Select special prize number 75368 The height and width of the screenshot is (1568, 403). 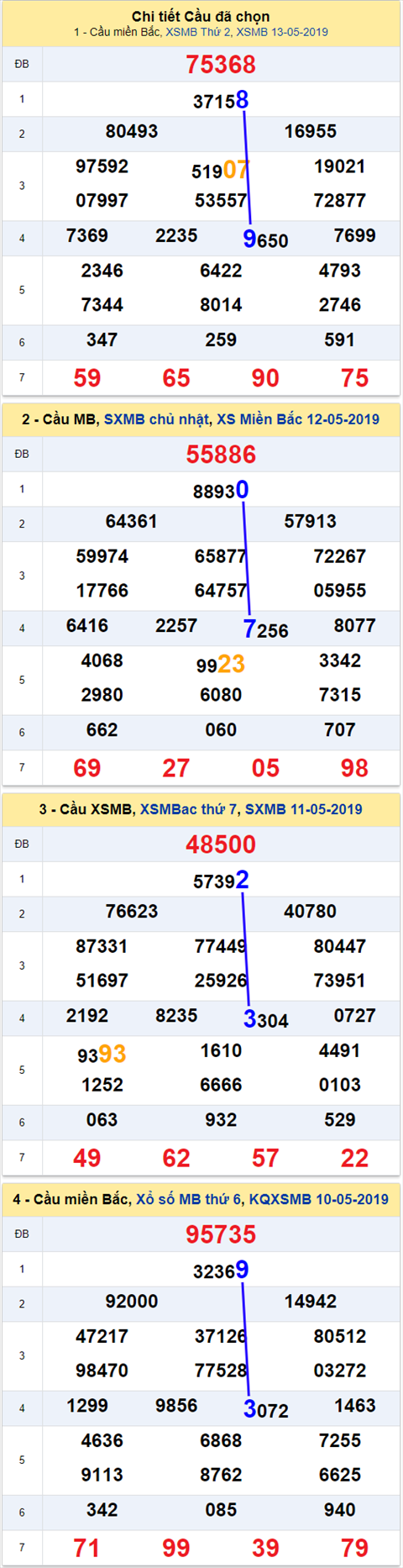tap(221, 65)
